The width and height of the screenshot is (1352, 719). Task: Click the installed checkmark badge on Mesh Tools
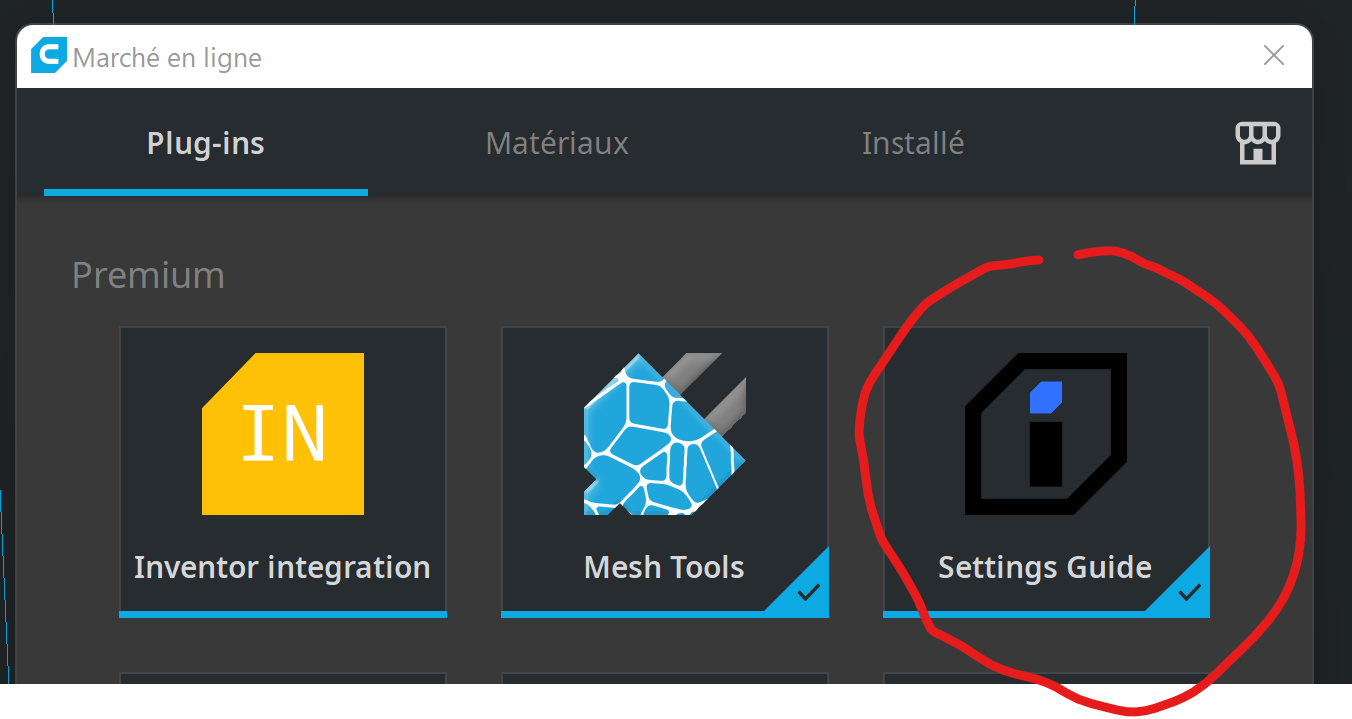click(x=808, y=593)
